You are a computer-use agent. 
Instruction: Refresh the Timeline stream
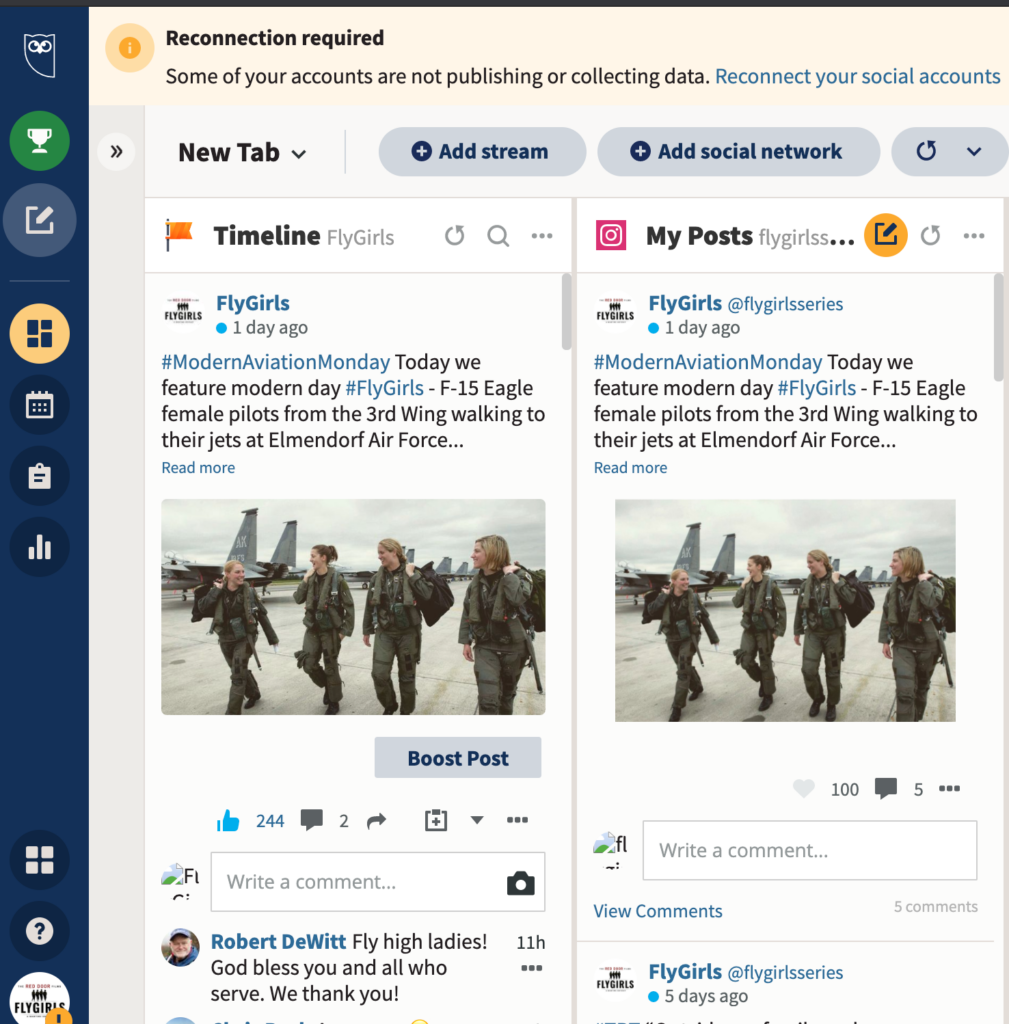(455, 236)
